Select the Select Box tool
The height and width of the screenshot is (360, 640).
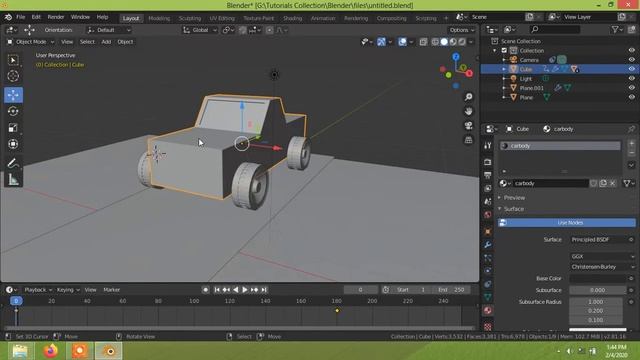coord(13,60)
